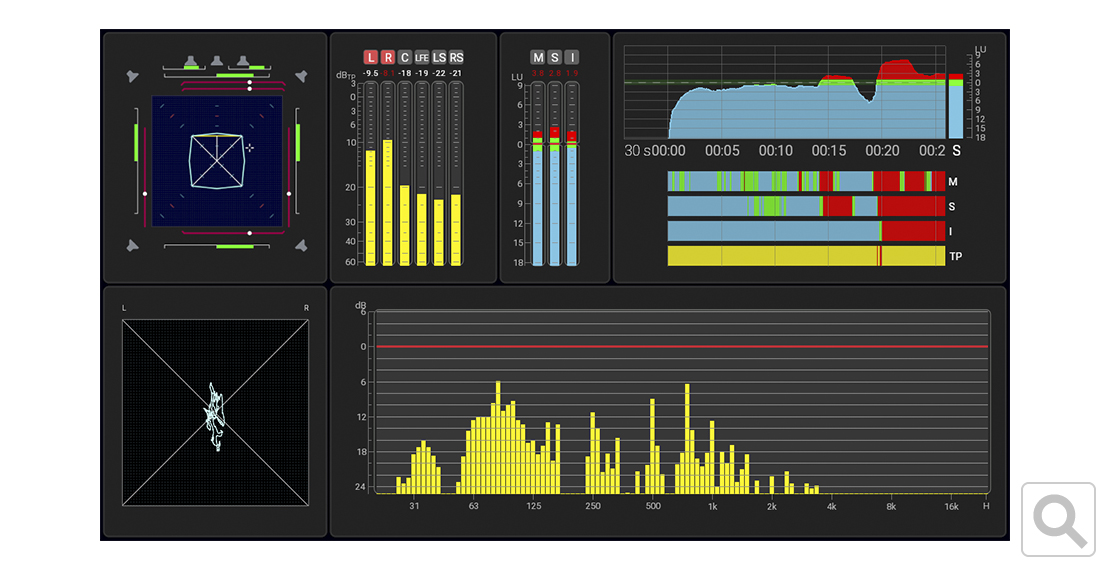Click the 16k frequency label on spectrum
Viewport: 1110px width, 570px height.
click(x=951, y=506)
